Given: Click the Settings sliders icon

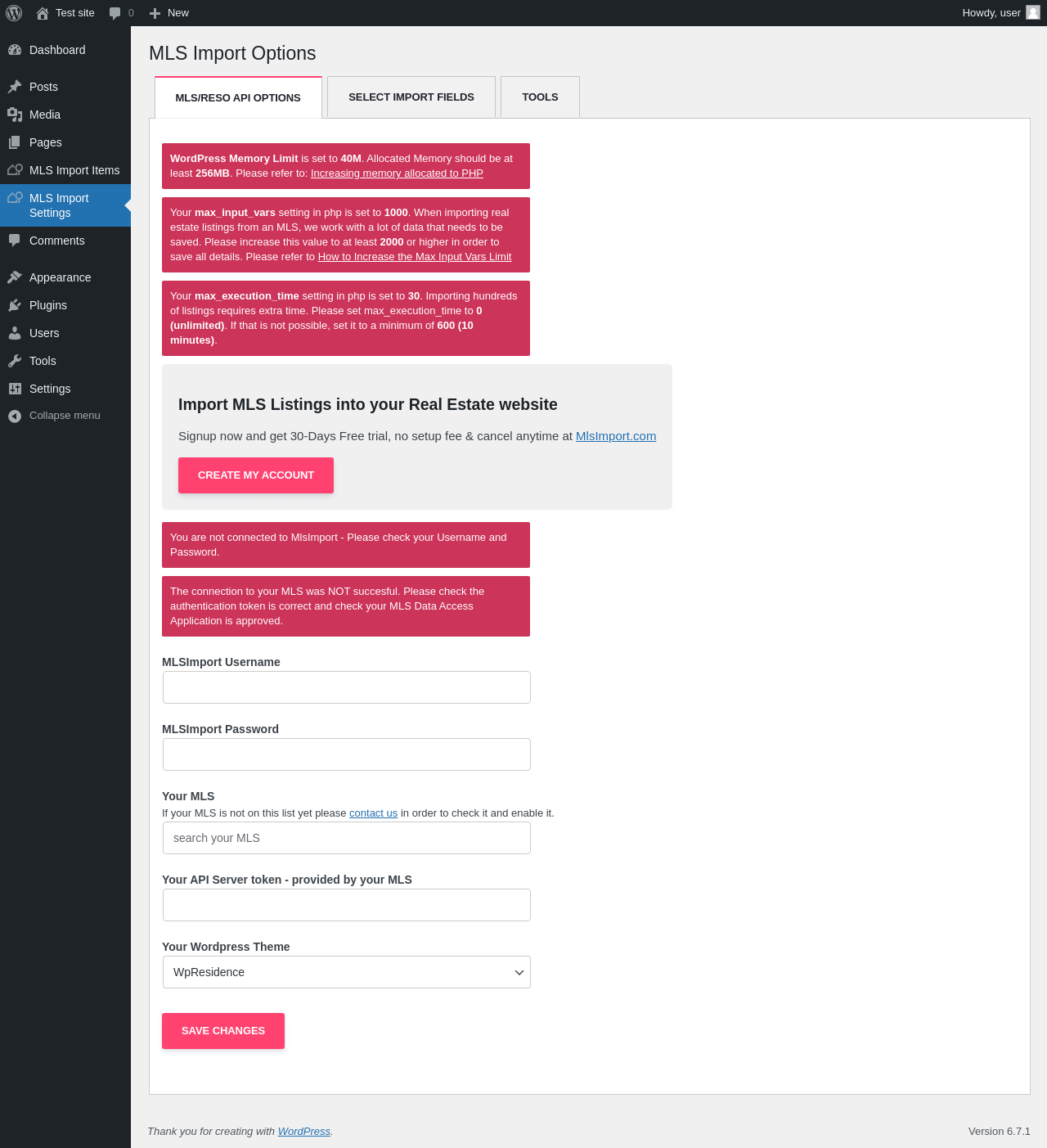Looking at the screenshot, I should point(15,389).
